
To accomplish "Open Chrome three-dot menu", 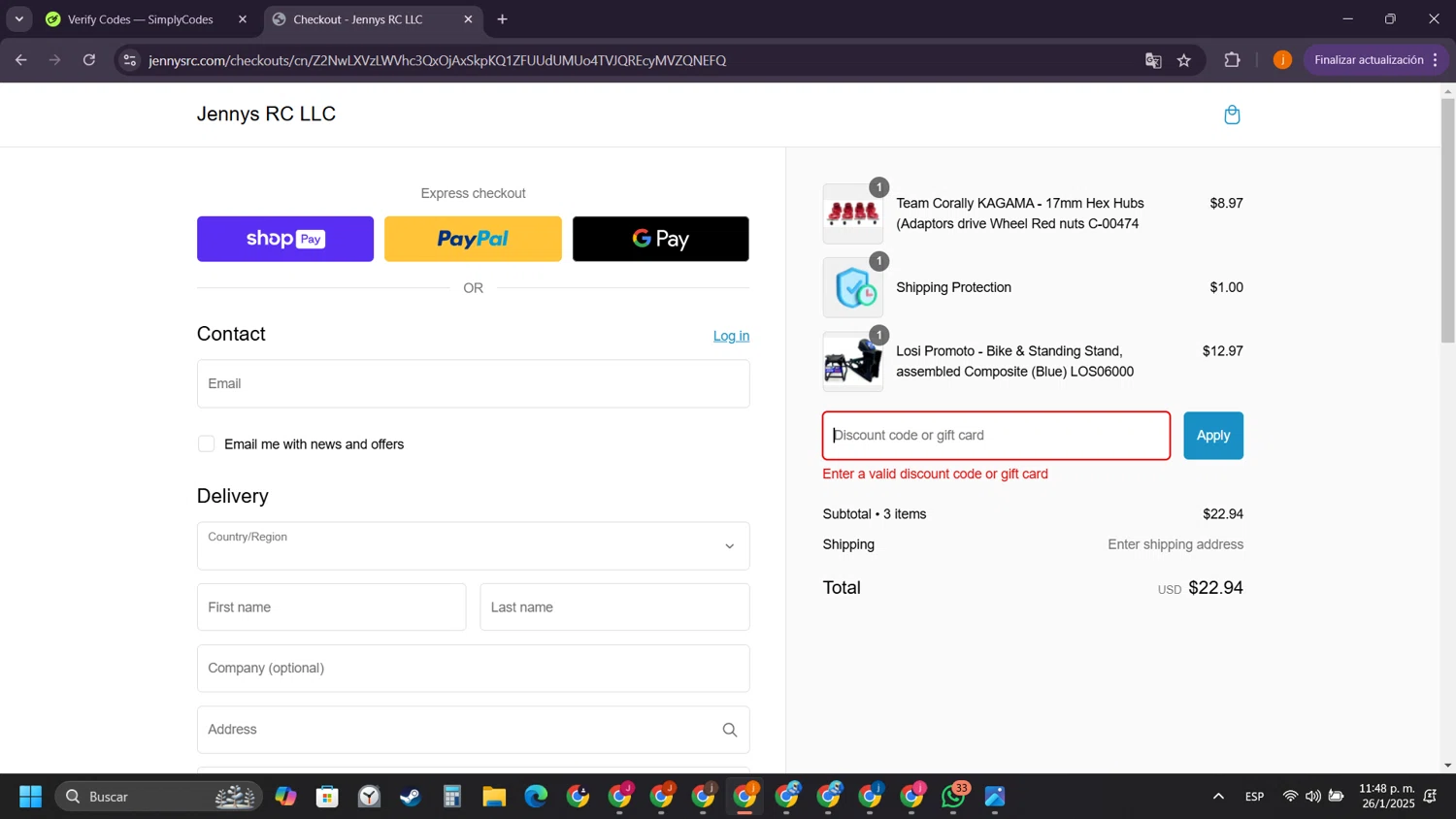I will [x=1436, y=60].
